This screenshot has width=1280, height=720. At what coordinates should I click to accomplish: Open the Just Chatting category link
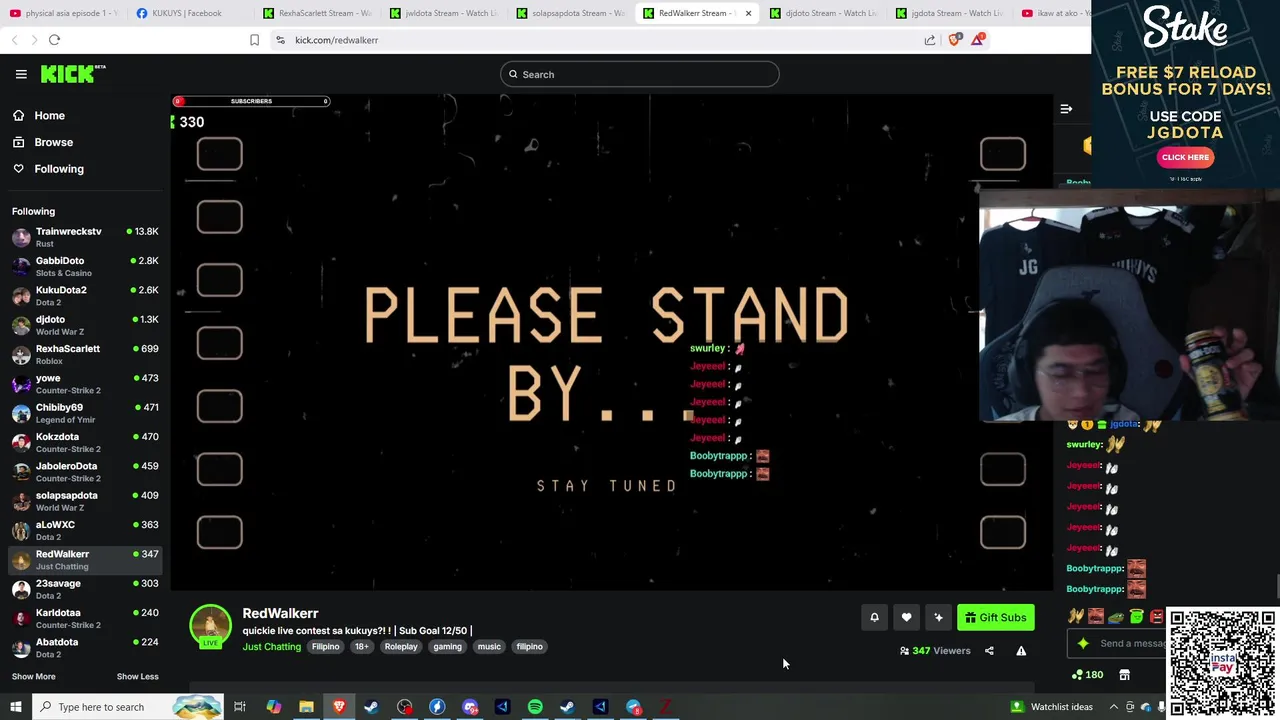(271, 647)
